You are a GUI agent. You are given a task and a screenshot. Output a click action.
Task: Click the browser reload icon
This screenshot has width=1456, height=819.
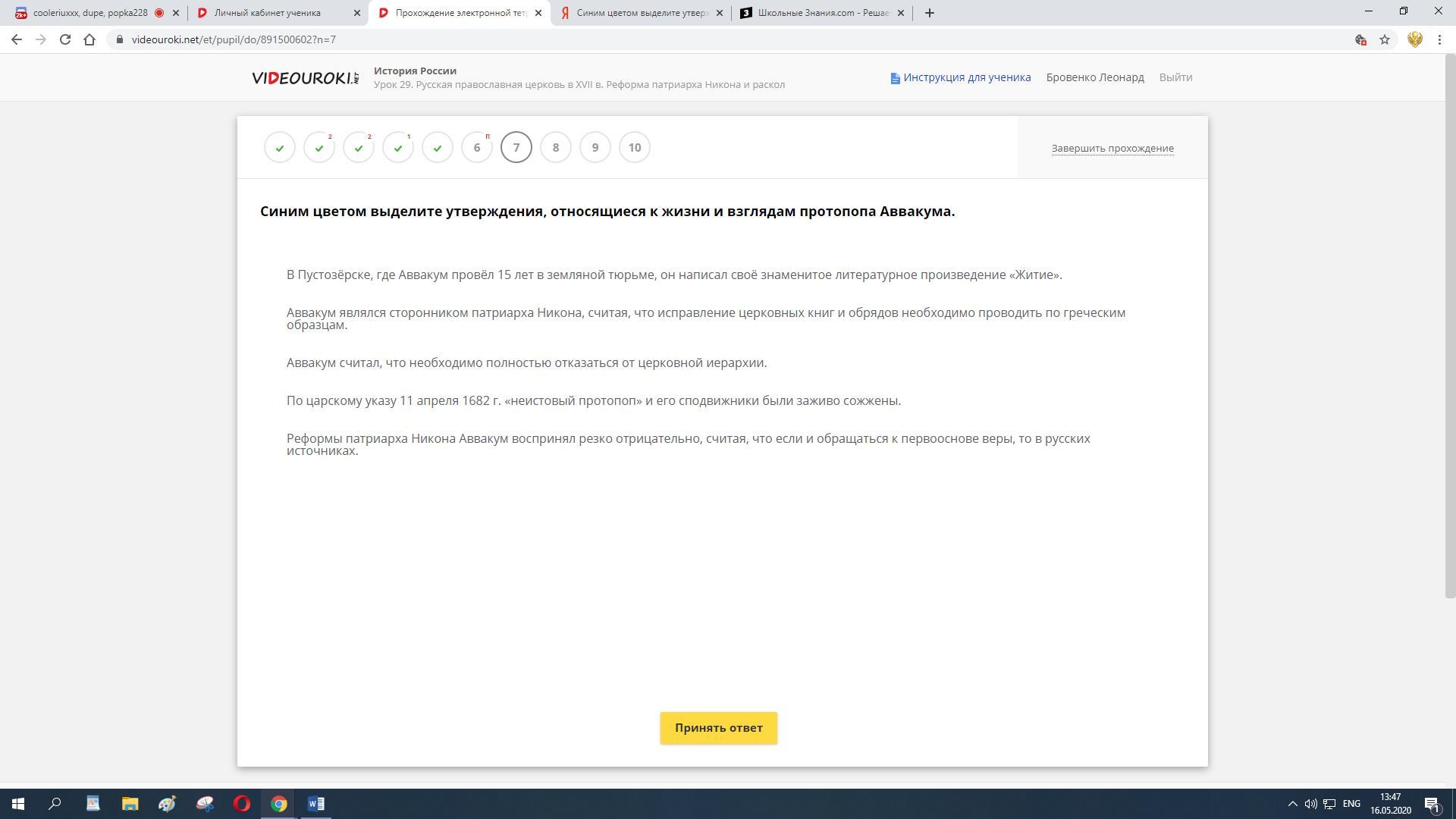[x=65, y=39]
